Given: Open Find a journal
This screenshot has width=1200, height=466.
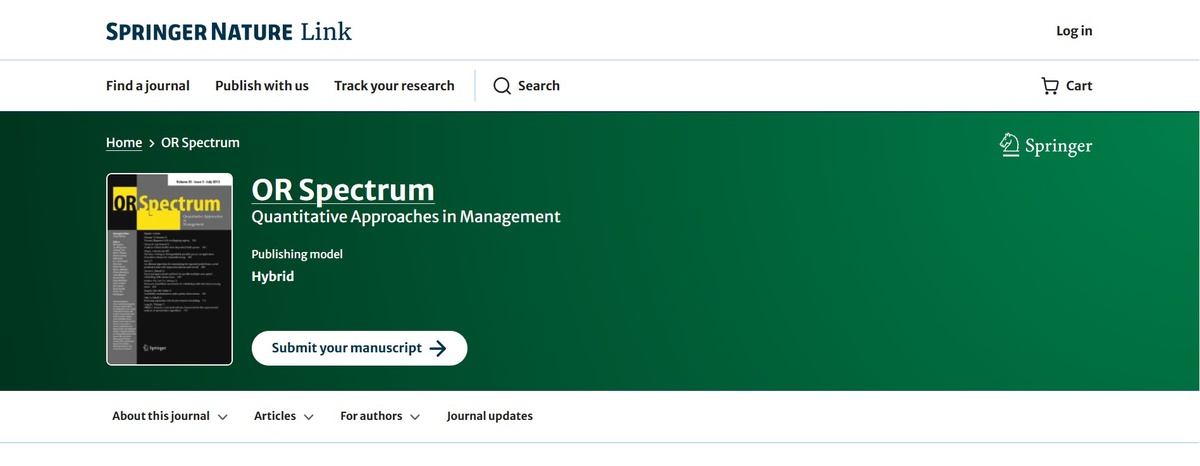Looking at the screenshot, I should click(148, 86).
